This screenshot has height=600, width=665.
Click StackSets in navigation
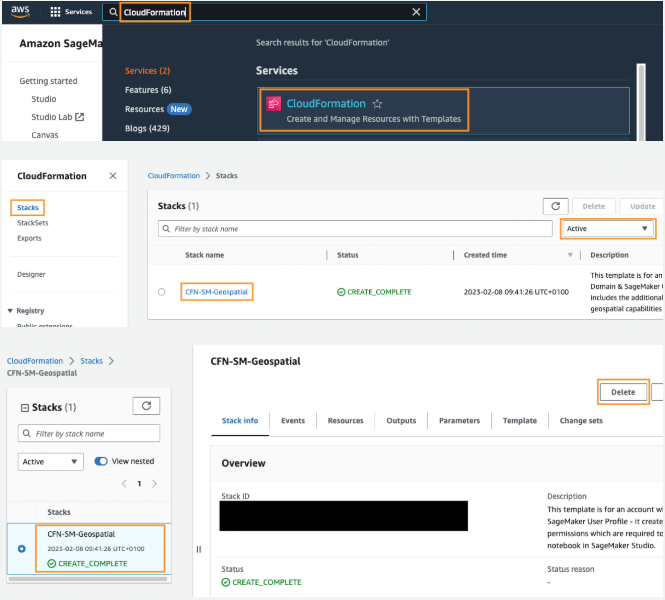(33, 223)
